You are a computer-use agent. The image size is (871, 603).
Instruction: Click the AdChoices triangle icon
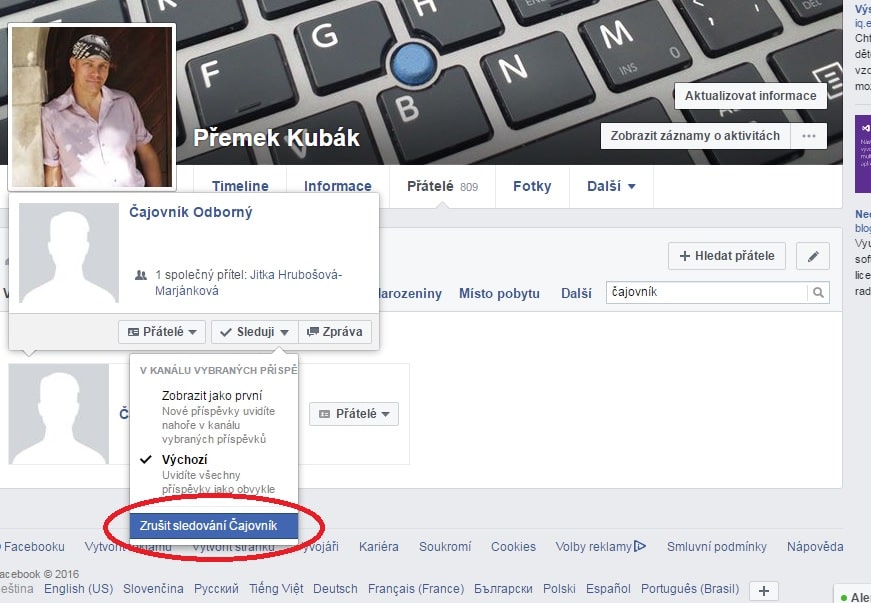coord(640,546)
